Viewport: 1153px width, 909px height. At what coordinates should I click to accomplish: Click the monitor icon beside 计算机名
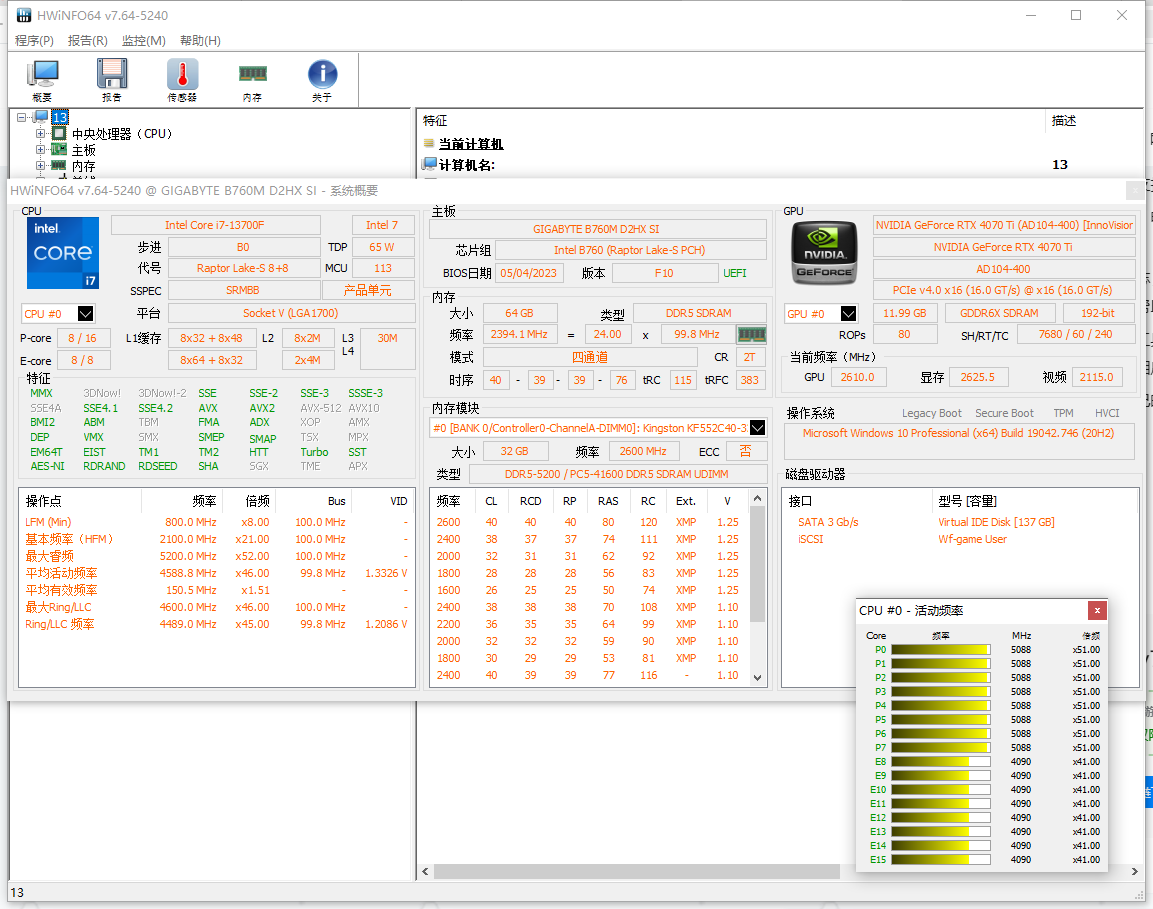pos(429,164)
